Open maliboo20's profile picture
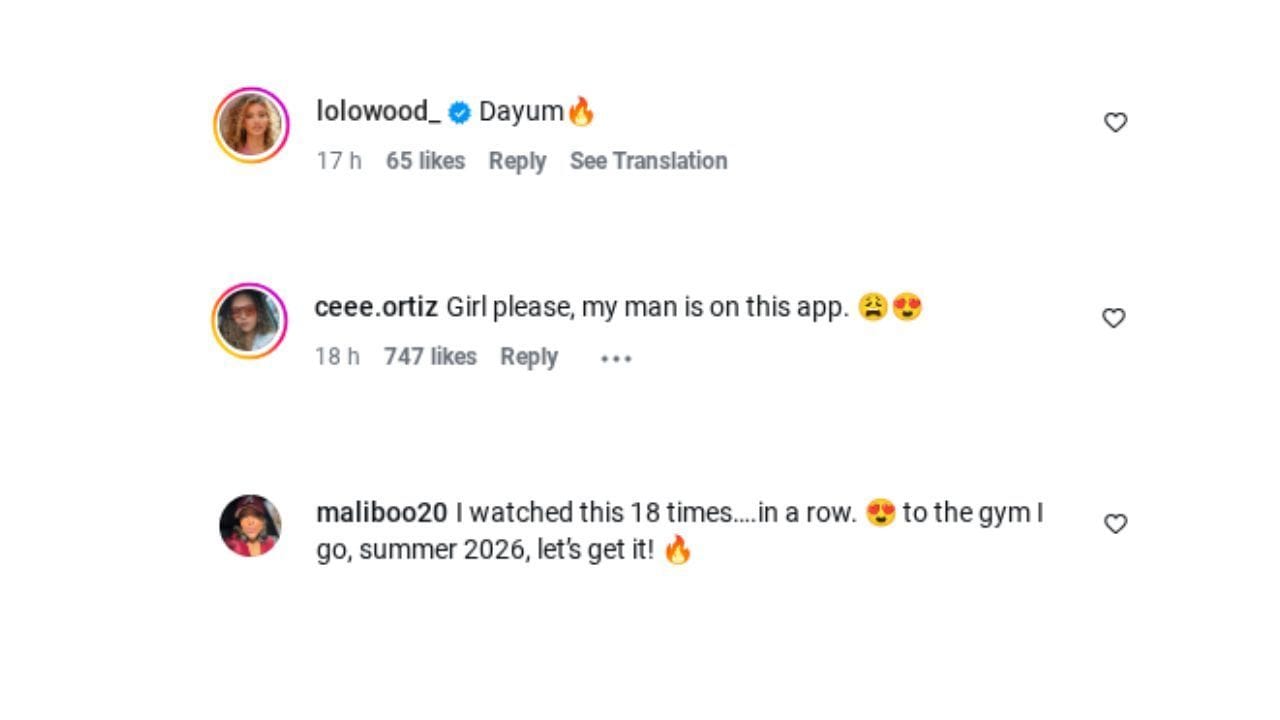This screenshot has width=1280, height=720. pyautogui.click(x=250, y=523)
